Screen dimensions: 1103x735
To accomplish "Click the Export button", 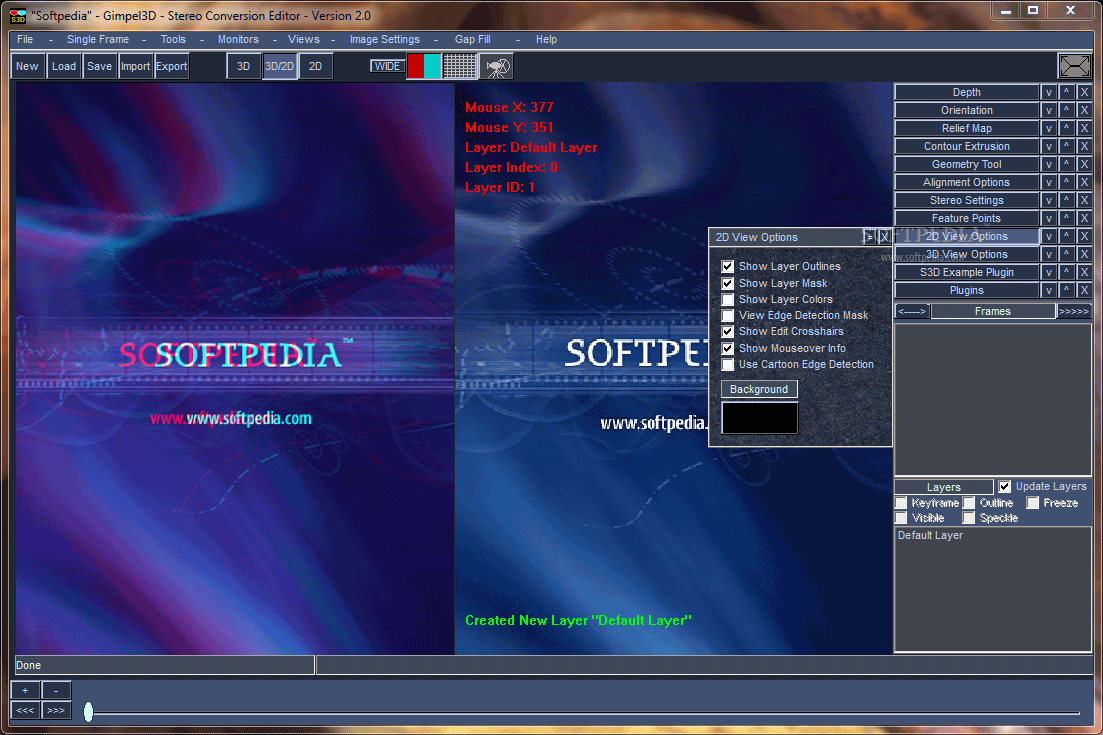I will click(x=171, y=66).
